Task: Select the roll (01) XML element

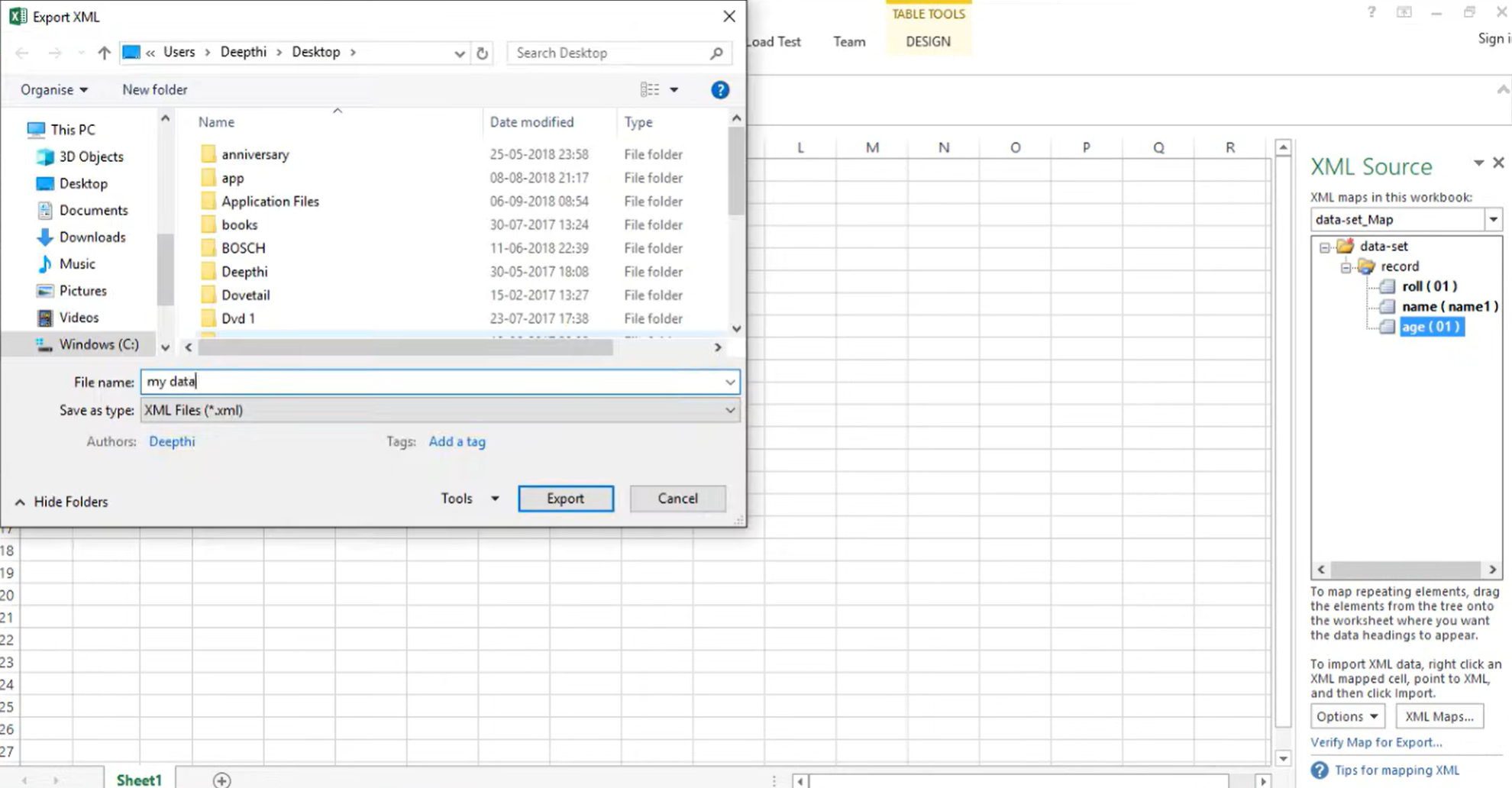Action: [1429, 286]
